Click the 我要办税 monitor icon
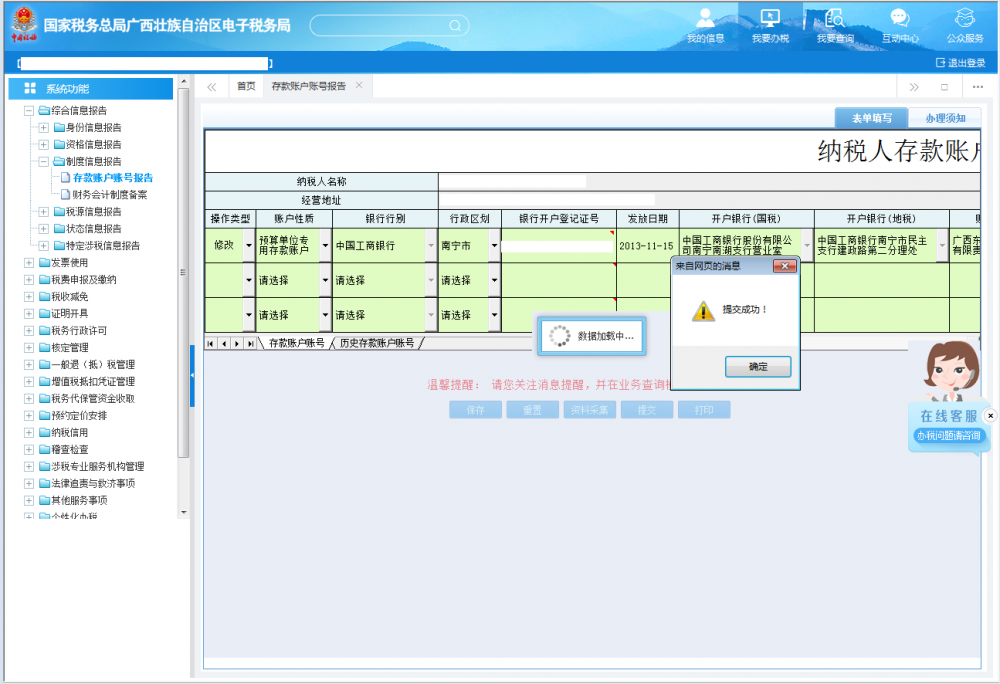Image resolution: width=1000 pixels, height=684 pixels. [770, 20]
